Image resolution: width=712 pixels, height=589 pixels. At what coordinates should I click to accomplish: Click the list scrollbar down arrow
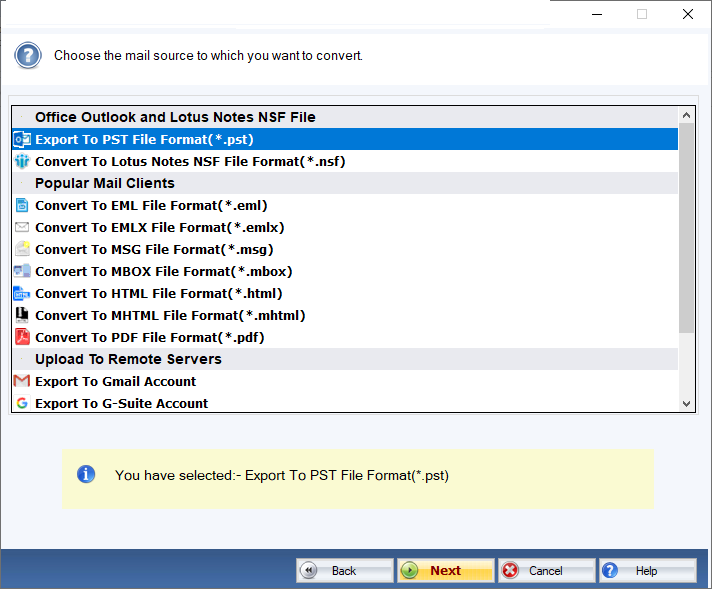[686, 403]
